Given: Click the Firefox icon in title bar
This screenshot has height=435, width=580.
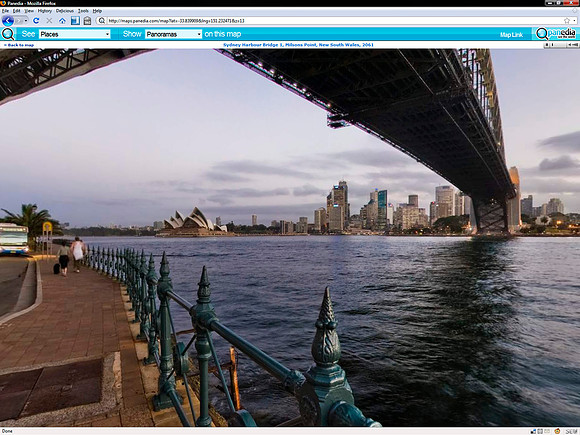Looking at the screenshot, I should [x=3, y=3].
